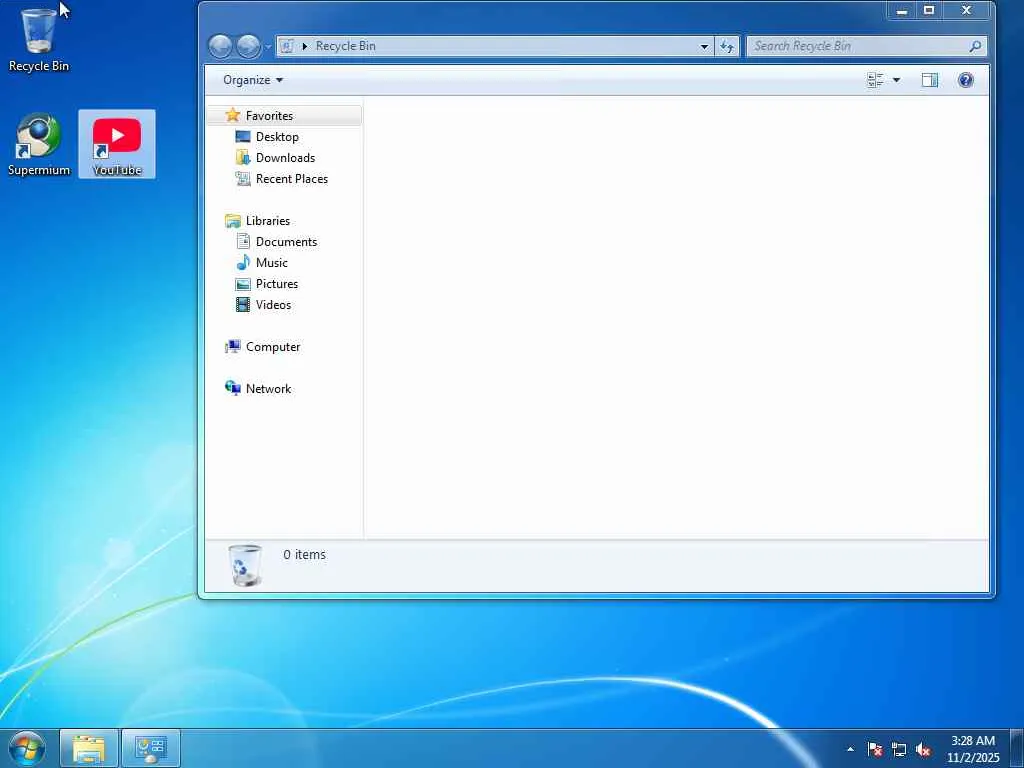Open the network status tray icon
The width and height of the screenshot is (1024, 768).
pos(899,749)
